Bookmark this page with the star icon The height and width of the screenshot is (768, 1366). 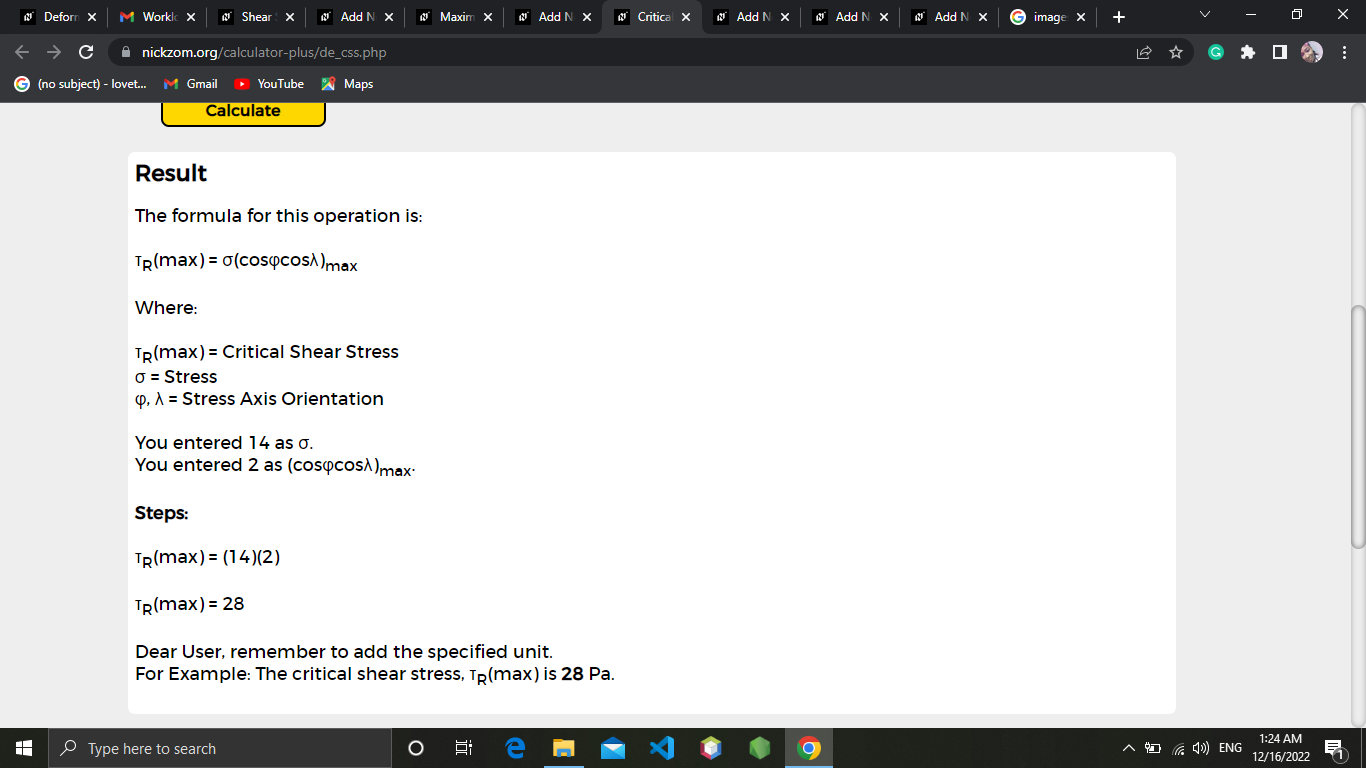(1176, 52)
